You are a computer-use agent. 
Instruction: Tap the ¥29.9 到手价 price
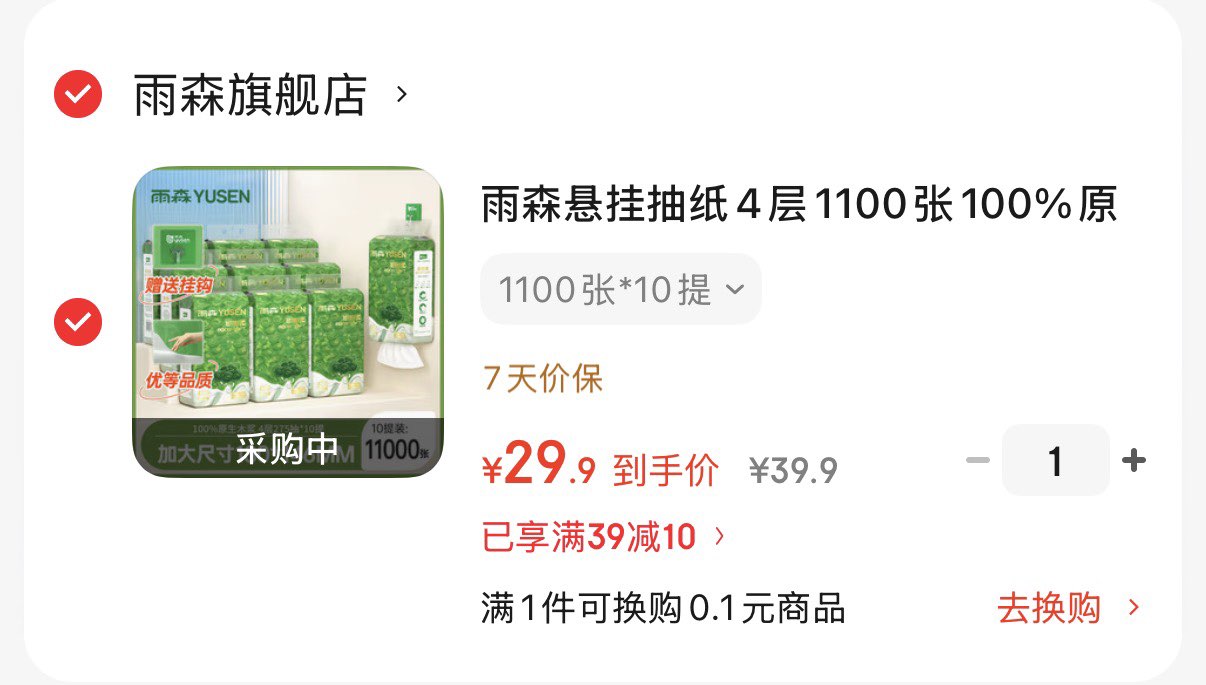point(600,467)
